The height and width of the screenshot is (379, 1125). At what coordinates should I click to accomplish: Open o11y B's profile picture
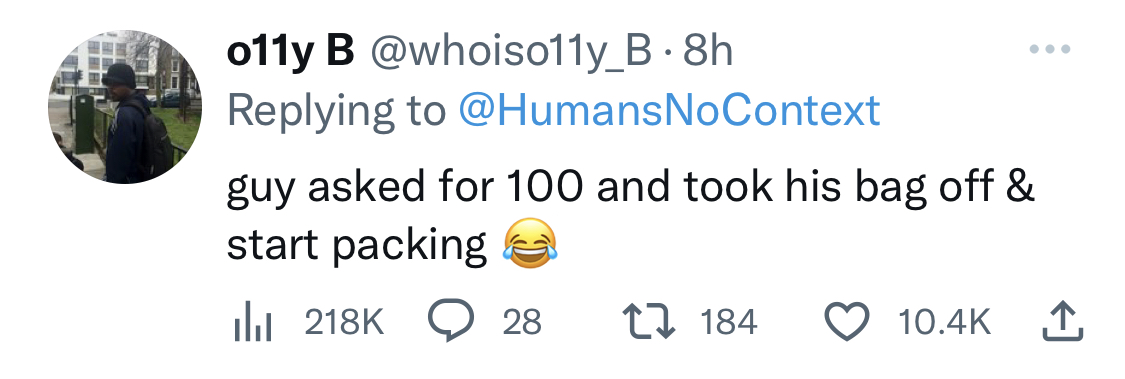[125, 106]
